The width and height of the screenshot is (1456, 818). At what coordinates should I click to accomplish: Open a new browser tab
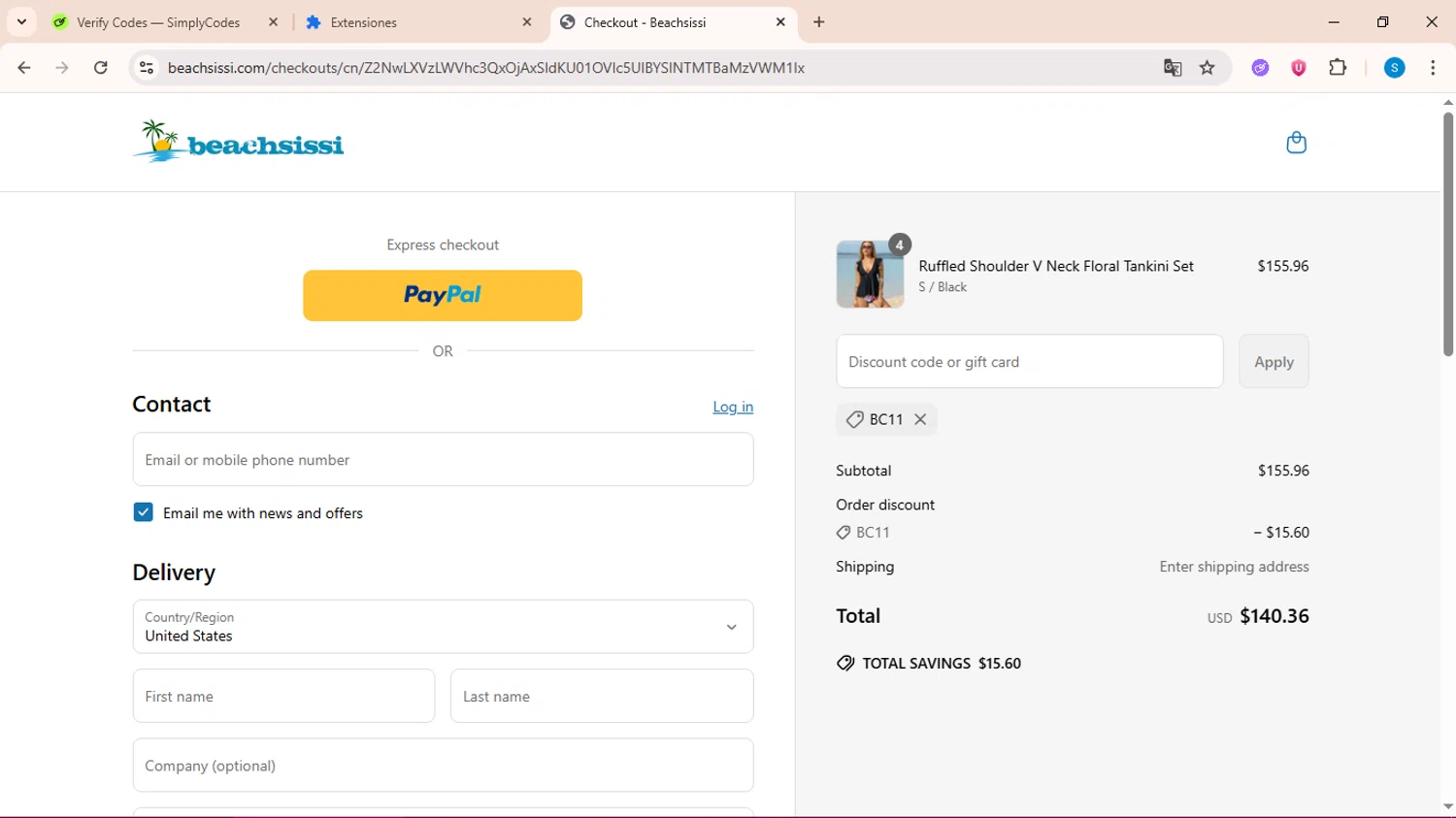tap(819, 21)
